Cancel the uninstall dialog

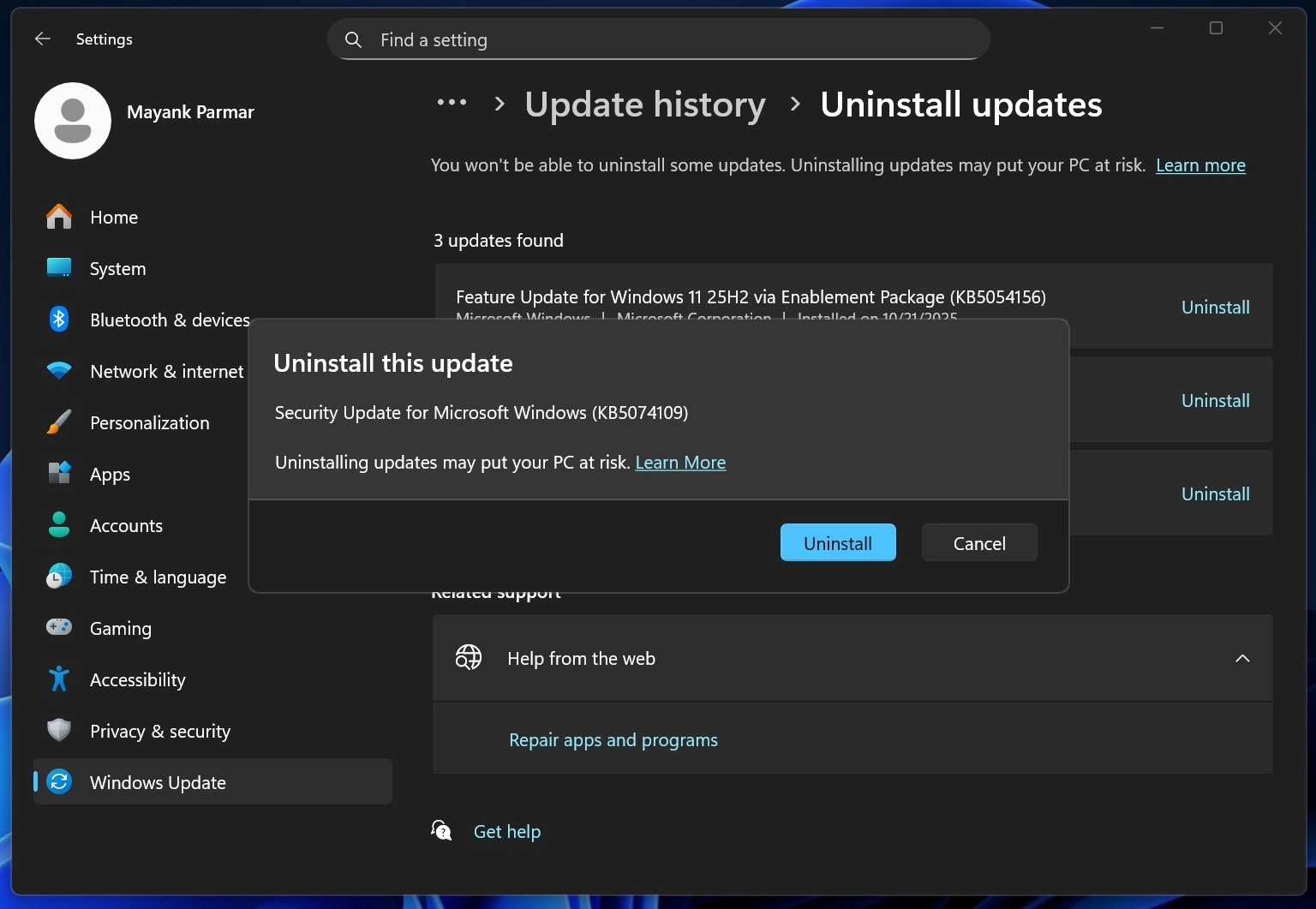point(978,542)
